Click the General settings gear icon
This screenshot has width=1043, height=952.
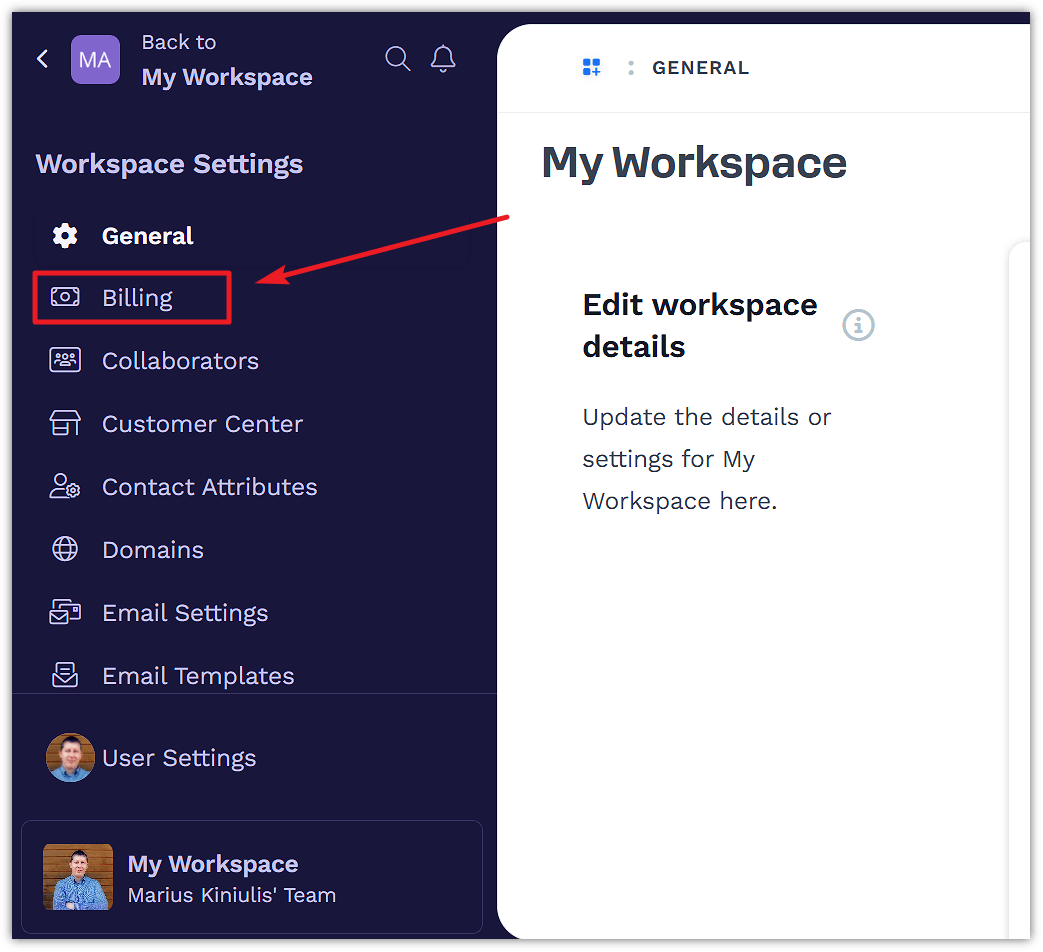[x=64, y=235]
